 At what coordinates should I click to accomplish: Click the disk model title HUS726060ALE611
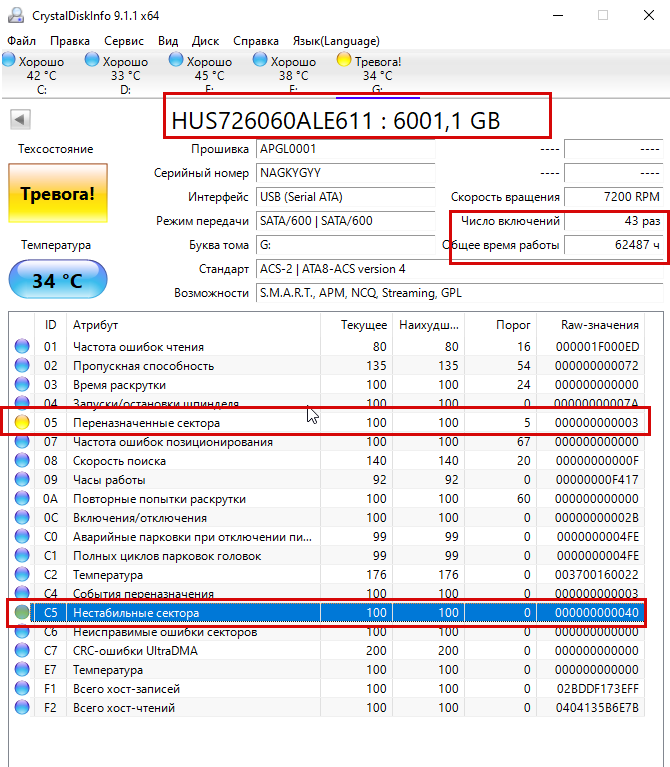[335, 120]
